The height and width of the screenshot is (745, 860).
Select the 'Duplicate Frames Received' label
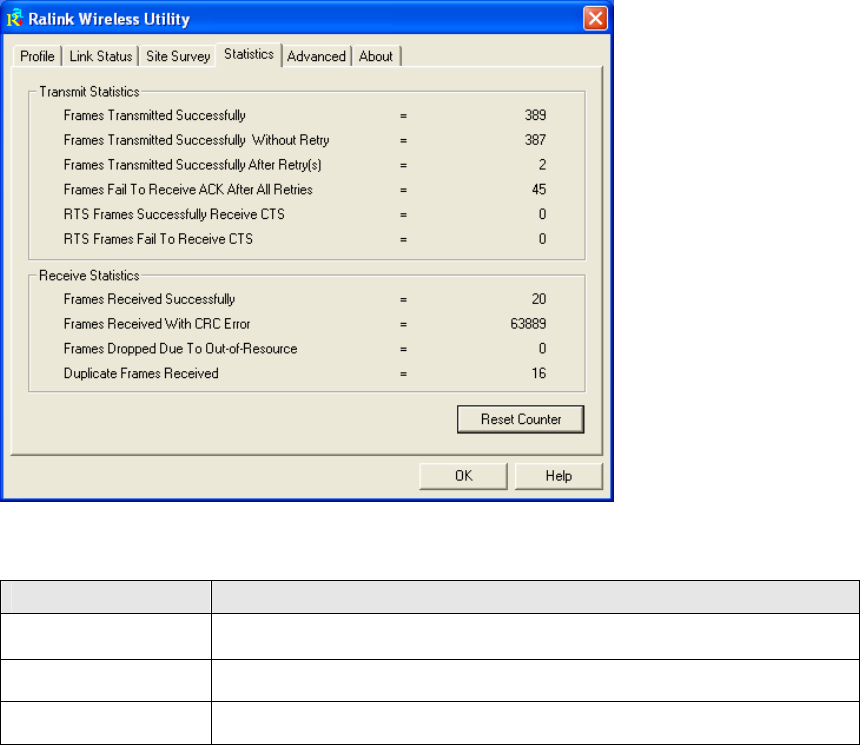(x=141, y=374)
